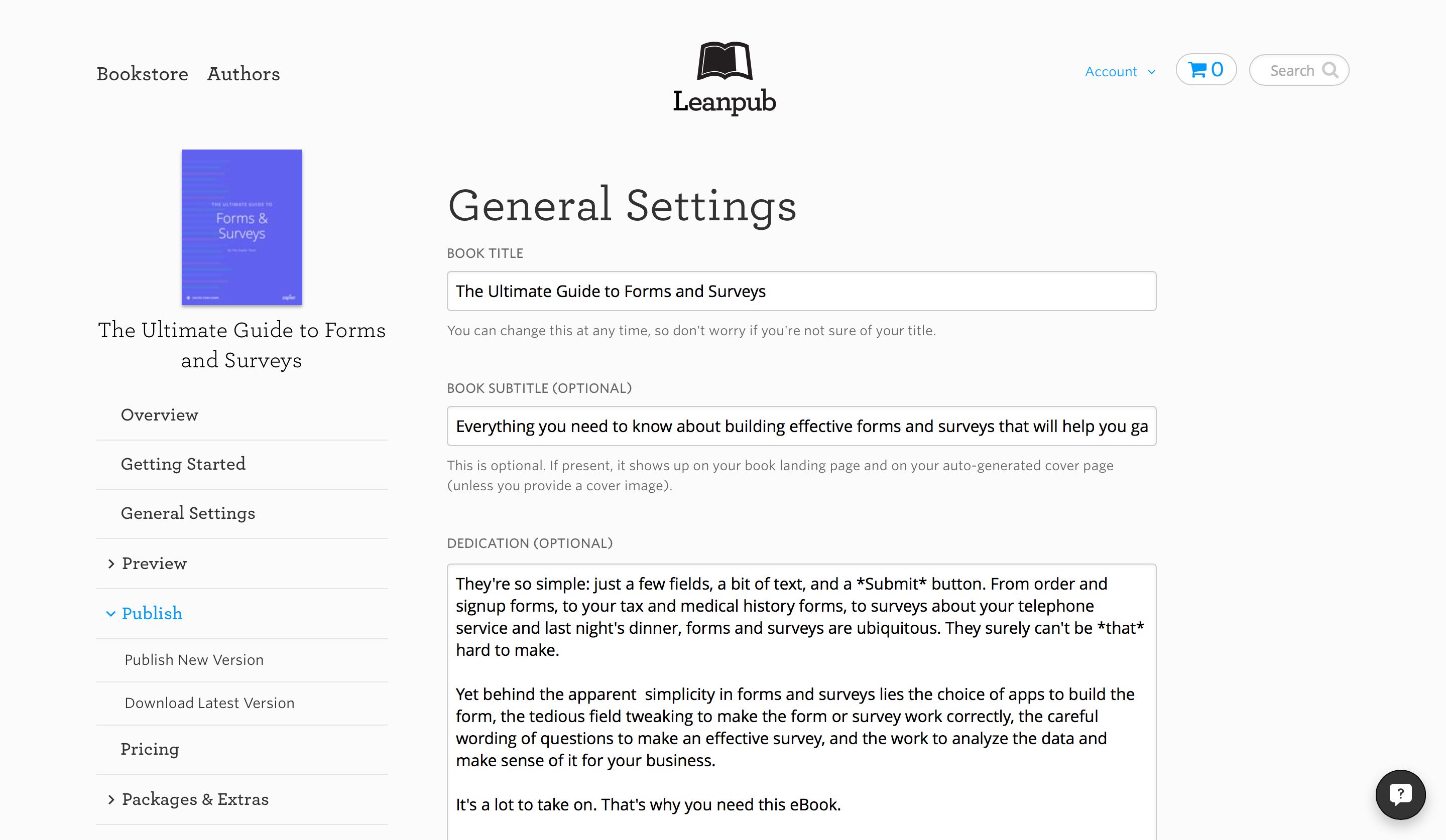Viewport: 1446px width, 840px height.
Task: Go to the Bookstore page
Action: pos(142,74)
